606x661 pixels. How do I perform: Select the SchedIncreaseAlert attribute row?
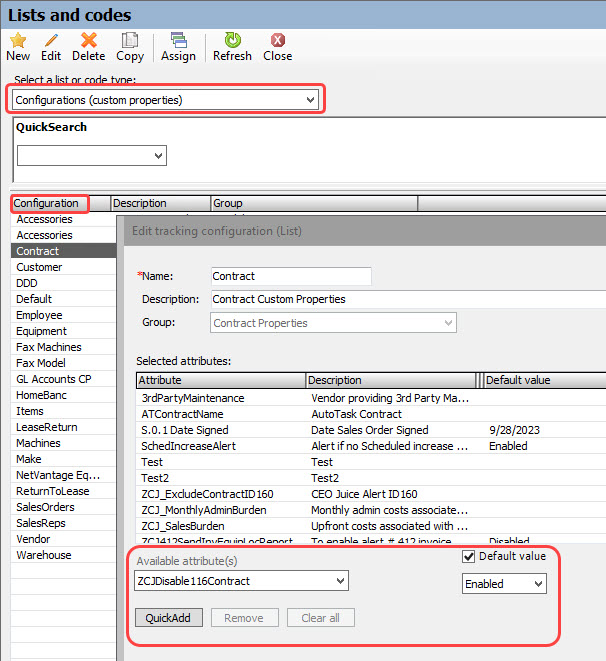371,446
